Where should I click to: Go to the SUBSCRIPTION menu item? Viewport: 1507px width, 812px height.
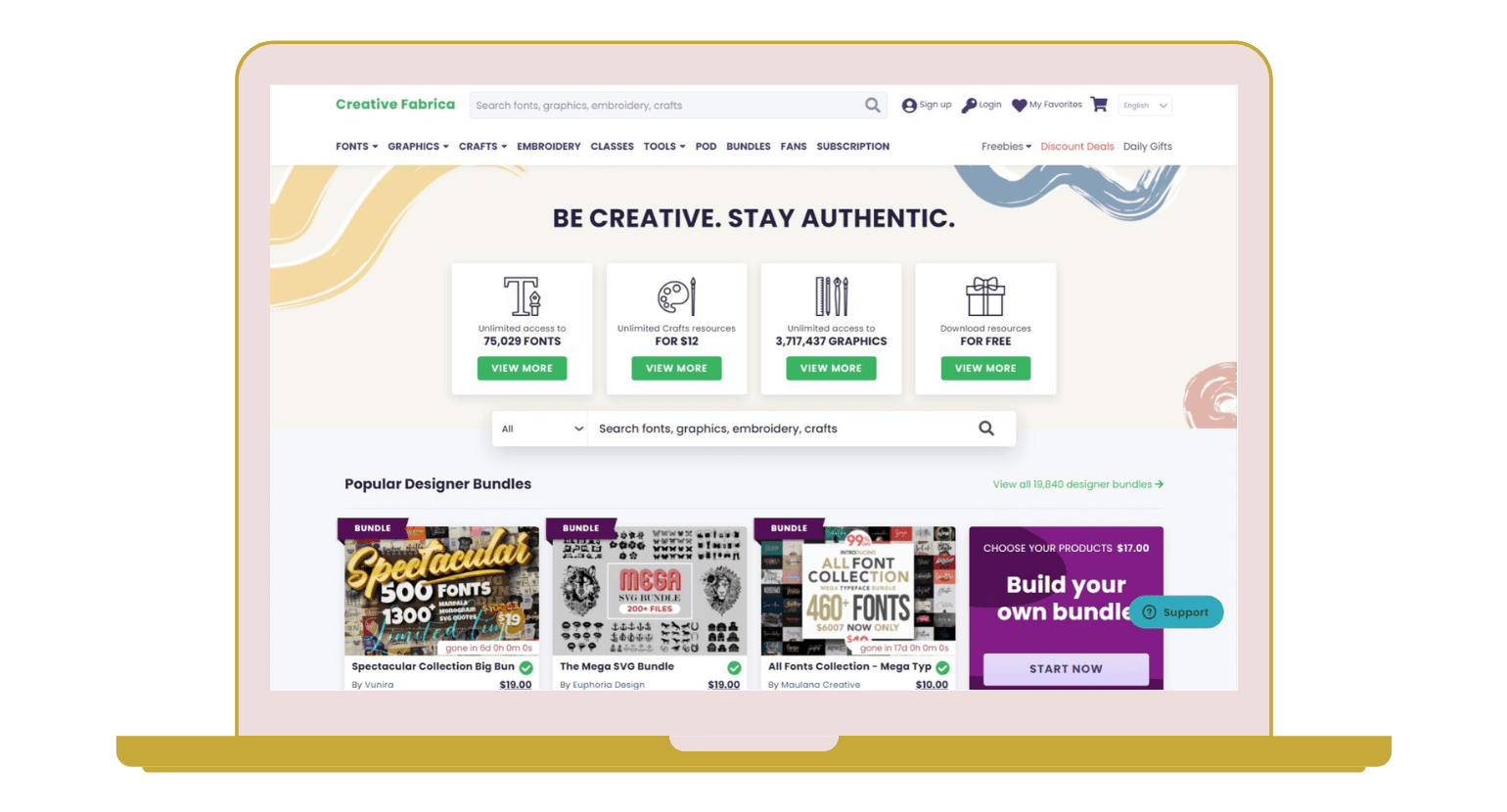[853, 147]
